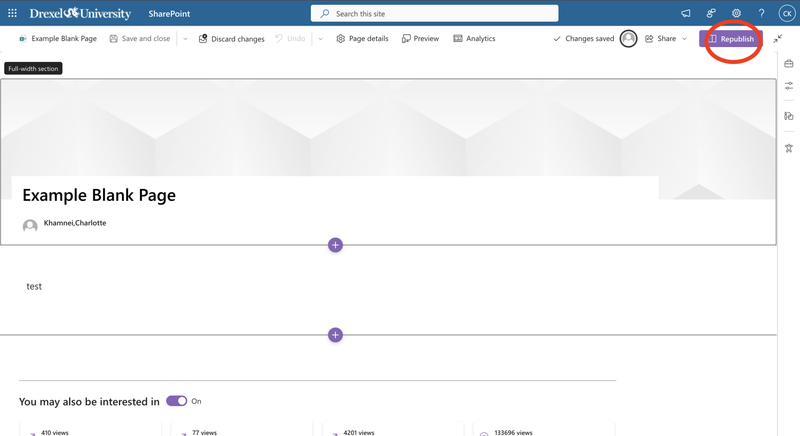Open the toolbox icon in right rail
This screenshot has height=436, width=800.
pos(789,64)
